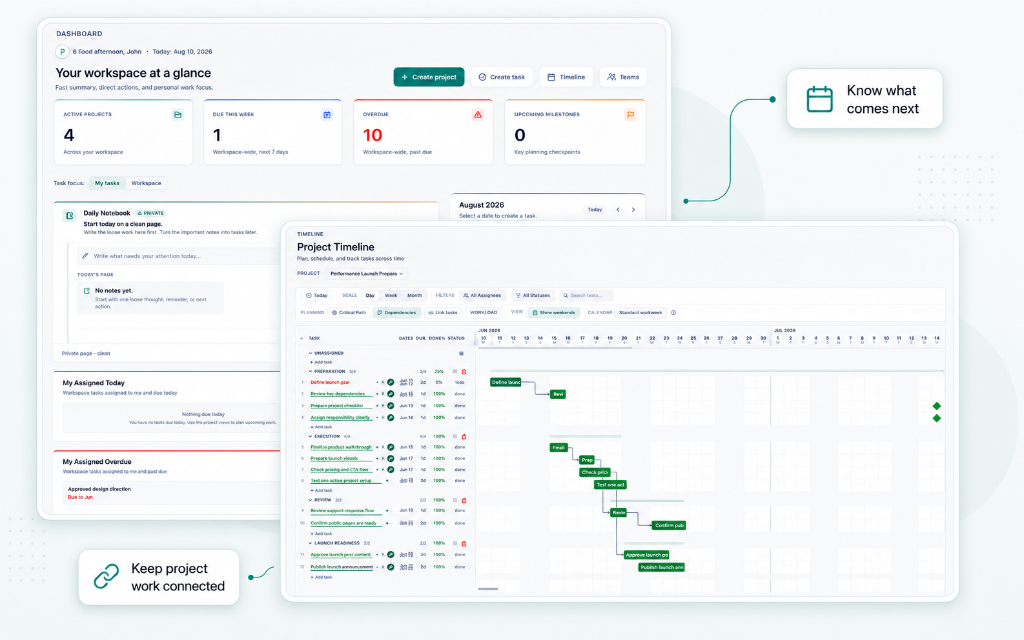
Task: Click assignee avatar on Publish launch announcement row
Action: click(x=391, y=567)
